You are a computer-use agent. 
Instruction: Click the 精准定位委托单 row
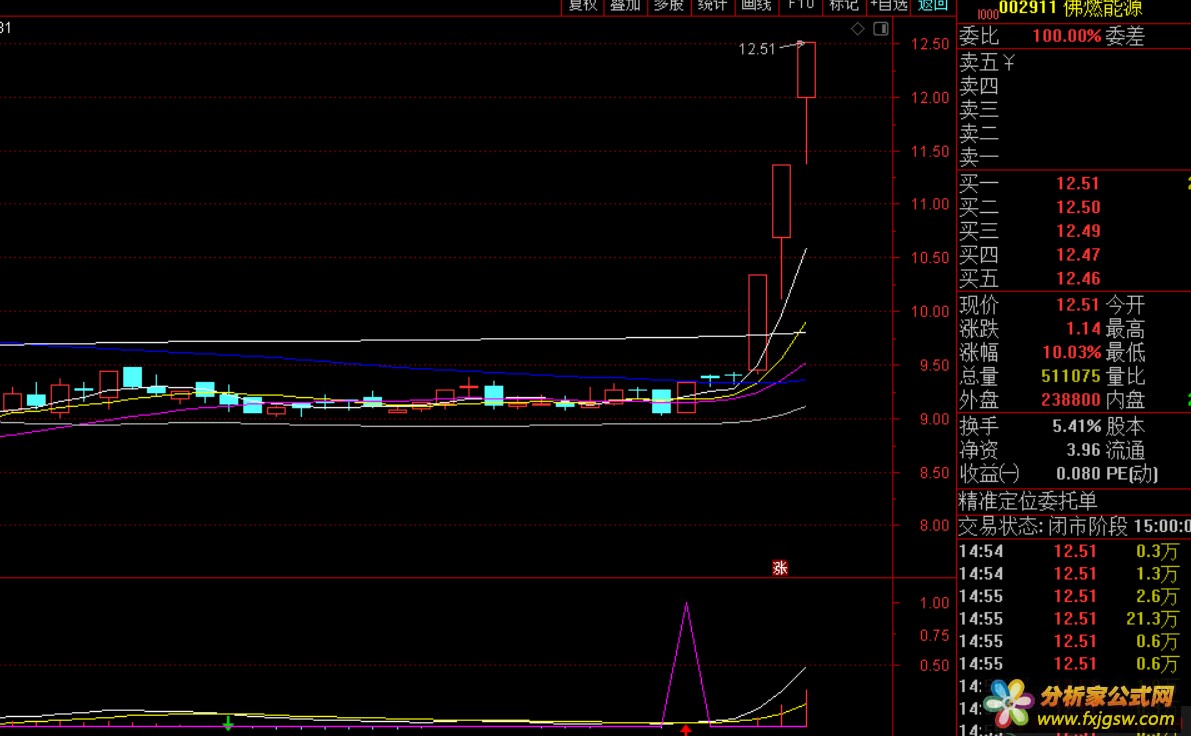tap(1028, 501)
